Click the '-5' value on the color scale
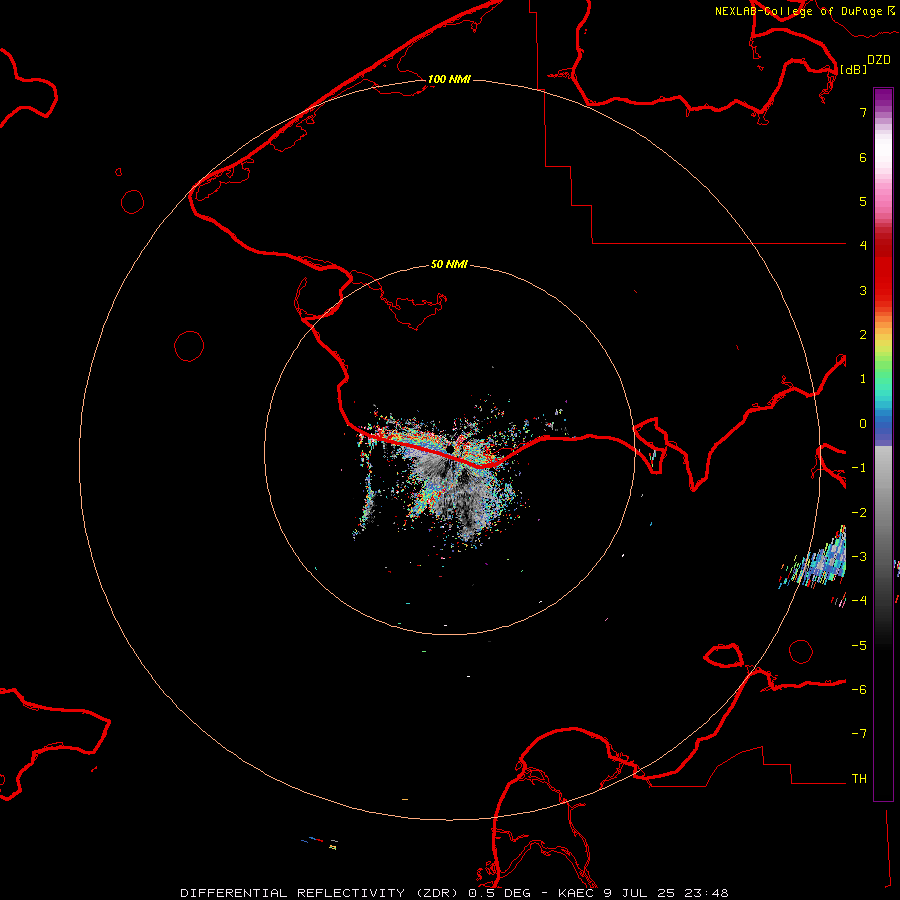The width and height of the screenshot is (900, 900). (x=859, y=646)
